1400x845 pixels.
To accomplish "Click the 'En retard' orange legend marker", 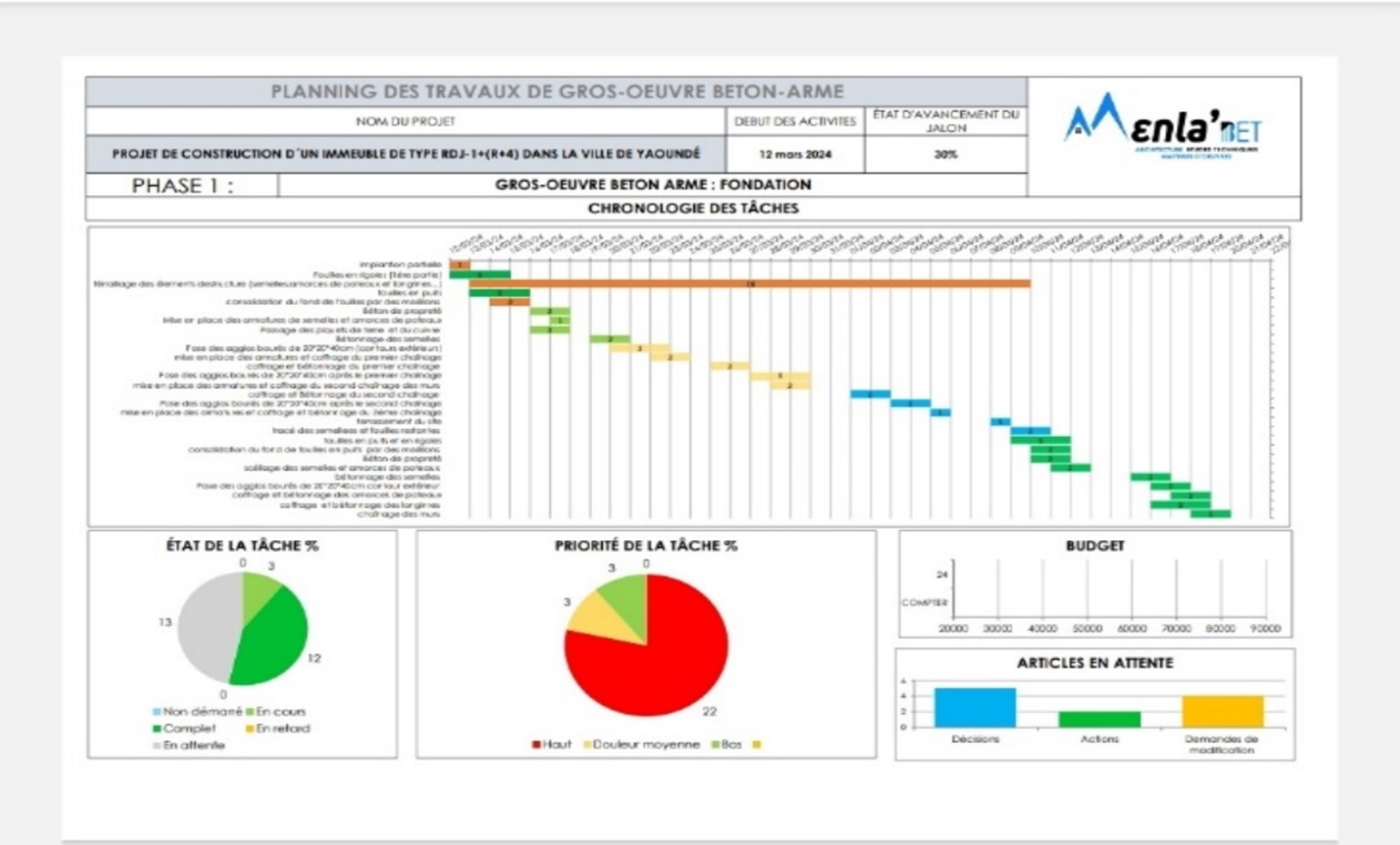I will [x=250, y=728].
